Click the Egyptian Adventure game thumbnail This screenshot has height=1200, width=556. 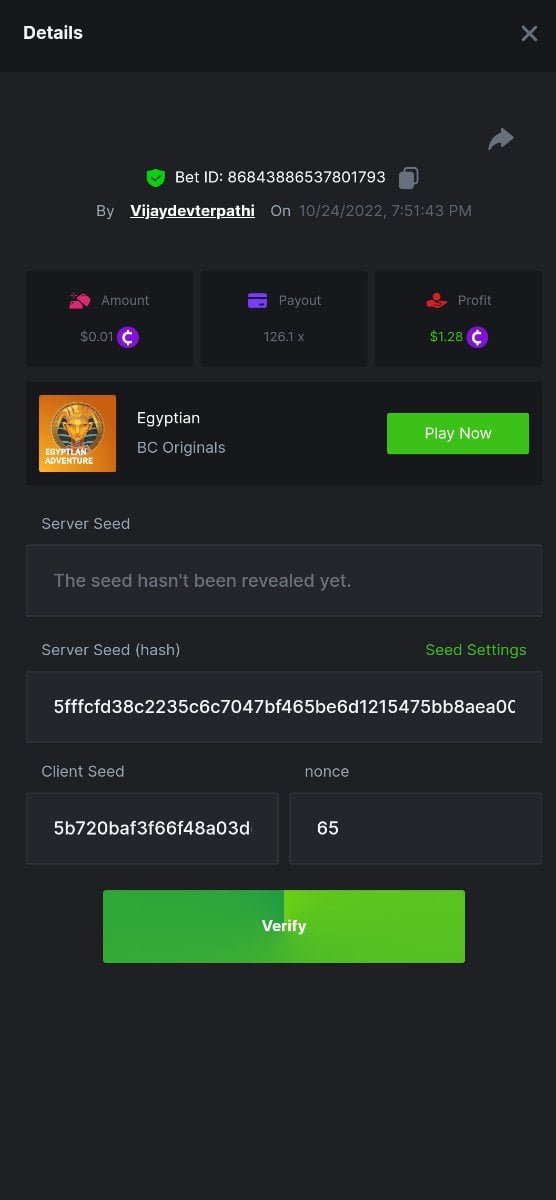pos(77,433)
